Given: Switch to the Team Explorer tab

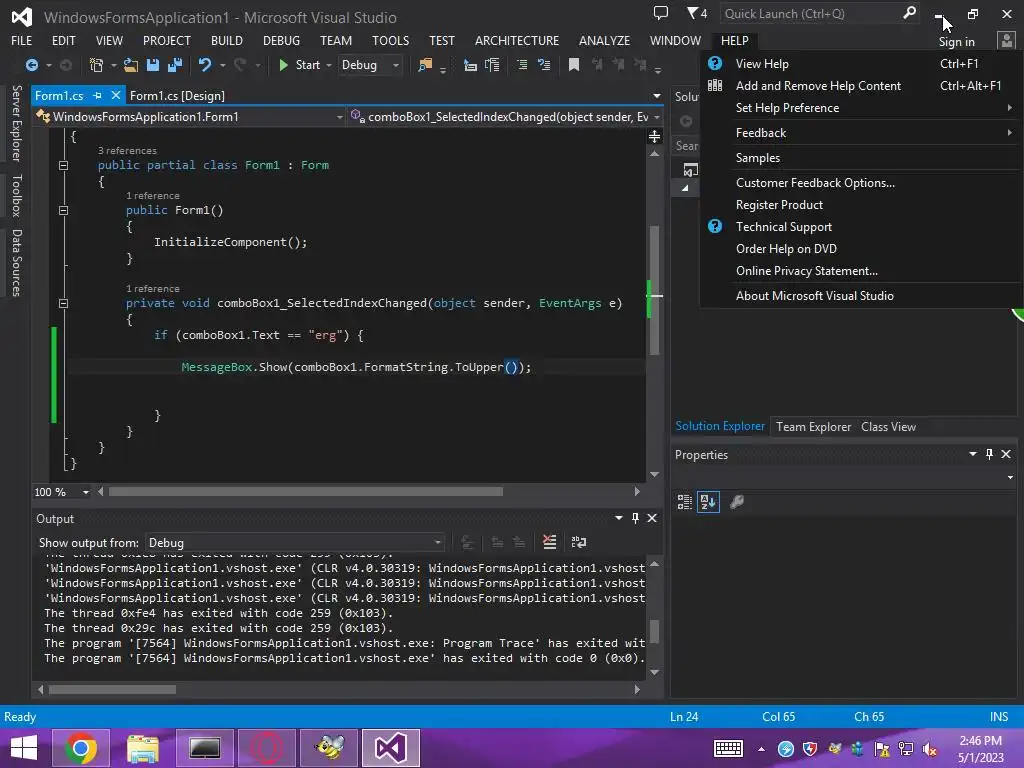Looking at the screenshot, I should [x=813, y=426].
